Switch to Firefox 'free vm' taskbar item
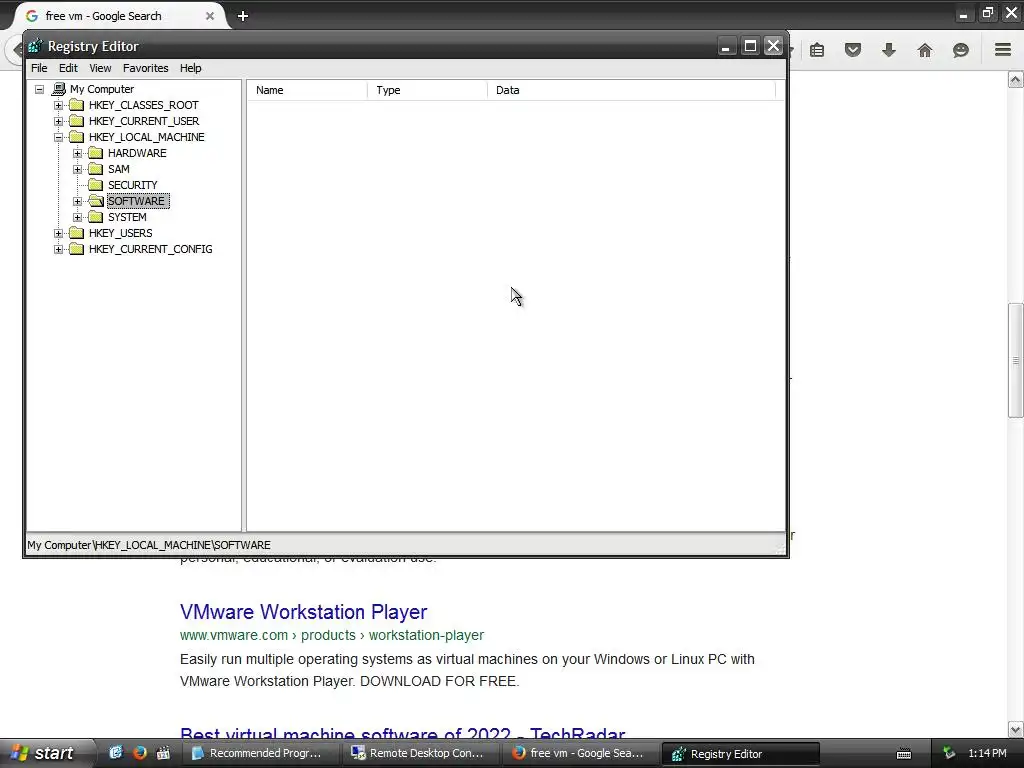Image resolution: width=1024 pixels, height=768 pixels. tap(580, 753)
